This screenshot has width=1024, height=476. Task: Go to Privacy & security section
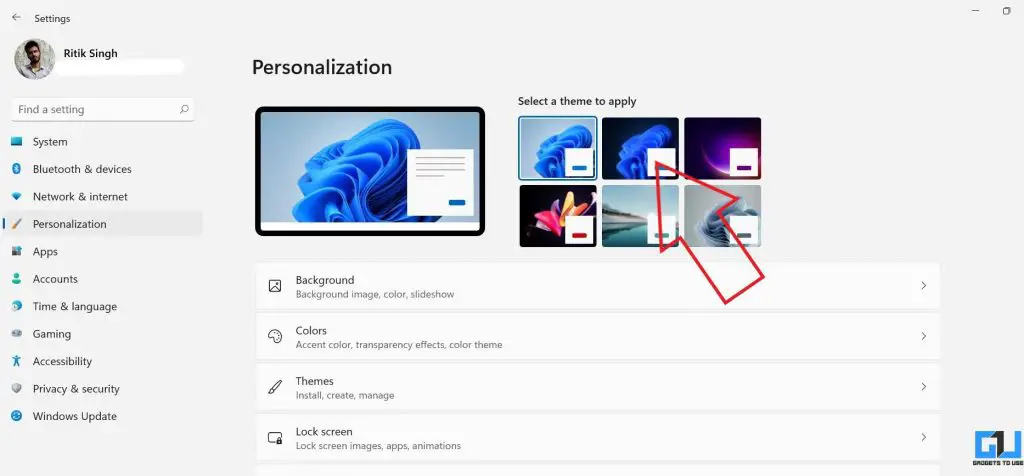tap(75, 389)
